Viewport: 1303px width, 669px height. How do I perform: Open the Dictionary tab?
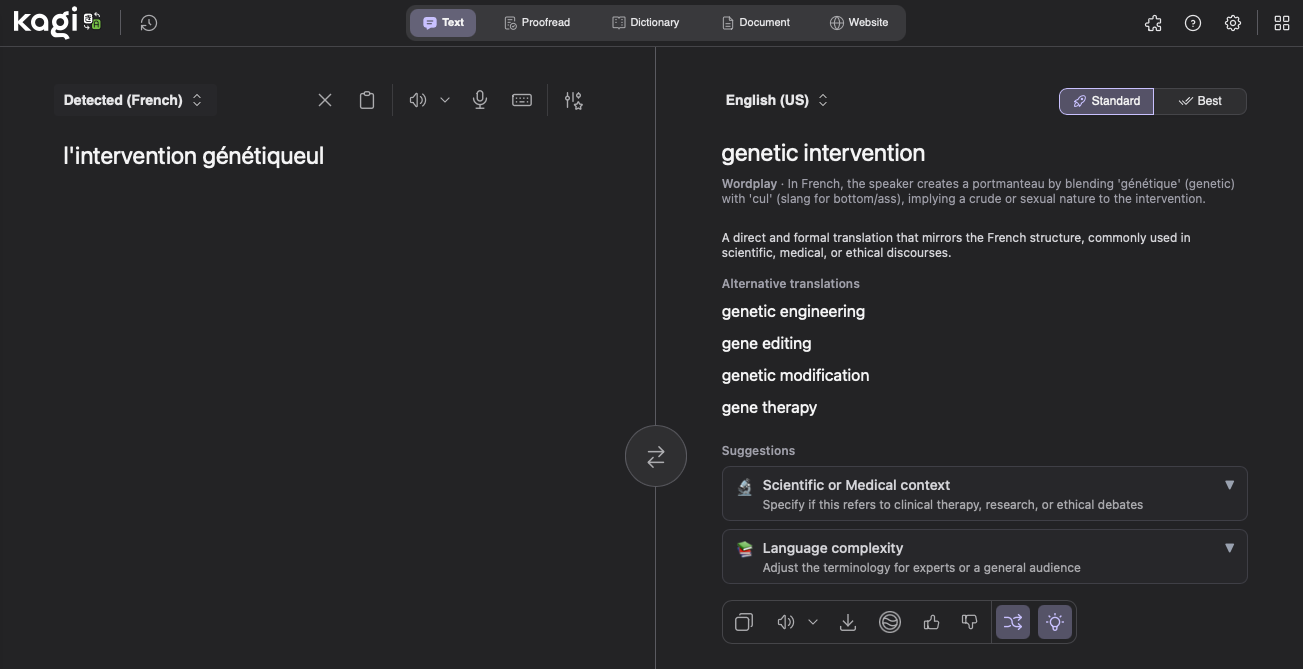[x=645, y=23]
